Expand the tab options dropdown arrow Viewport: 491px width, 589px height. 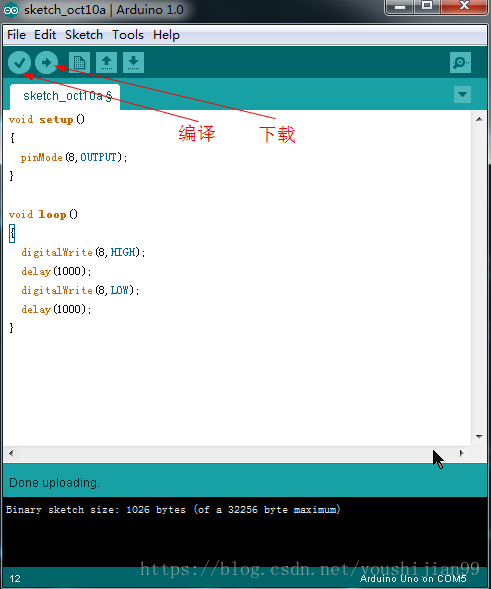462,94
